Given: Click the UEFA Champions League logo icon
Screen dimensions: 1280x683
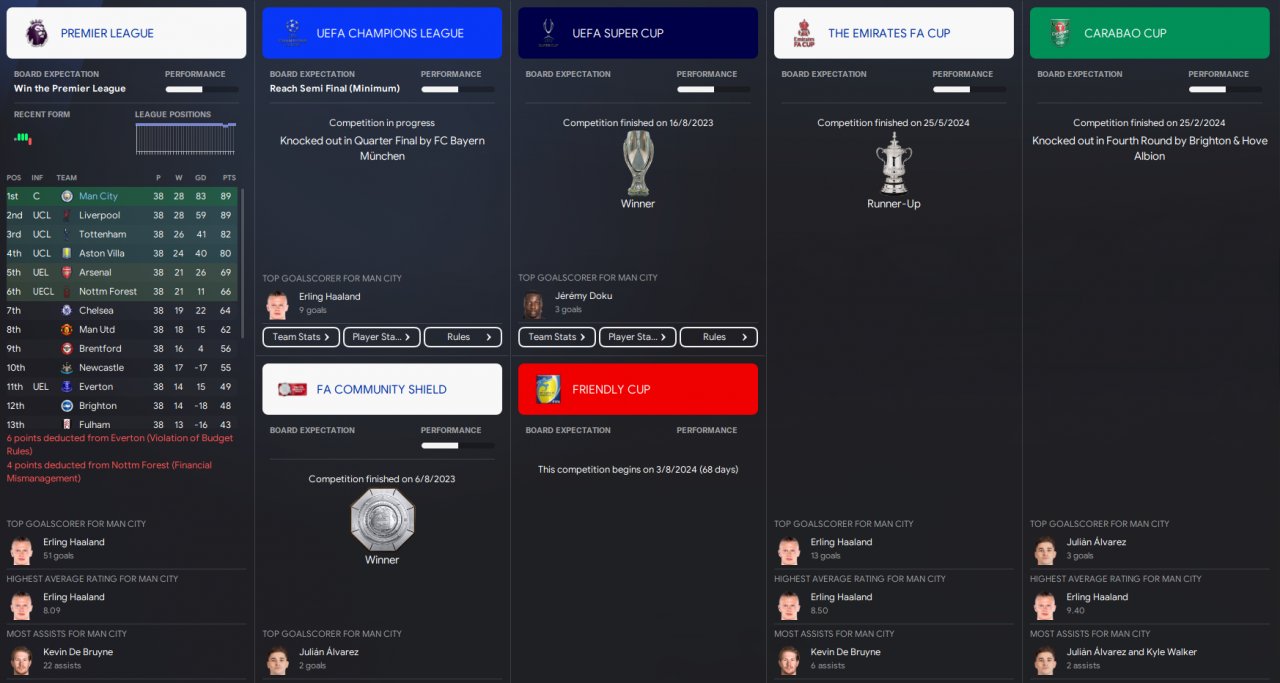Looking at the screenshot, I should (292, 33).
